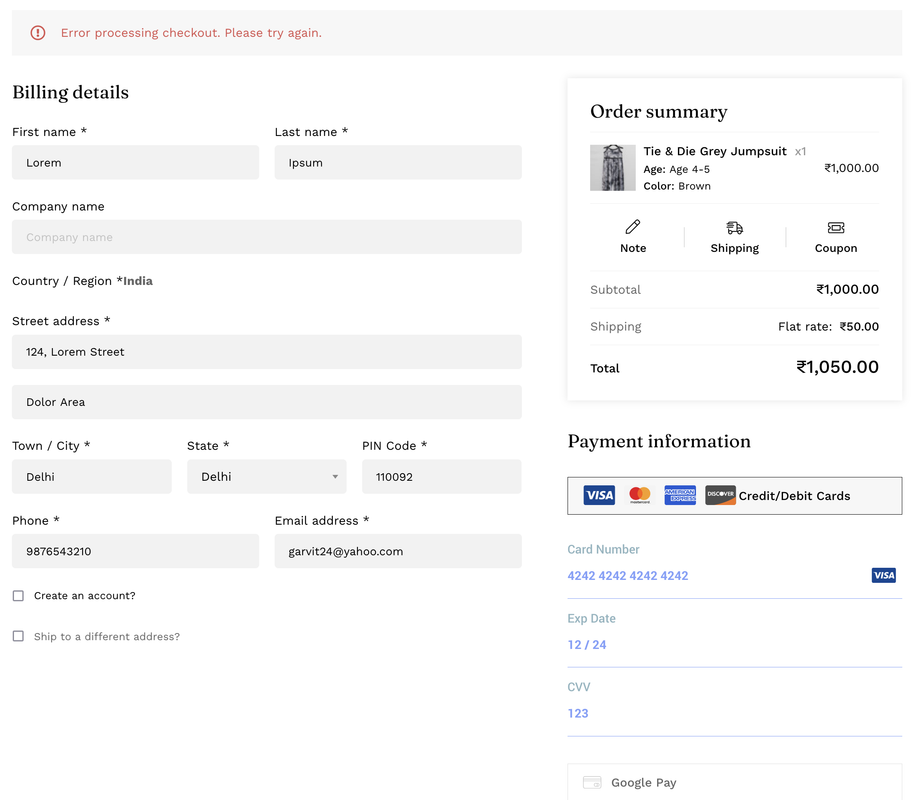
Task: Click the Mastercard logo icon
Action: [640, 495]
